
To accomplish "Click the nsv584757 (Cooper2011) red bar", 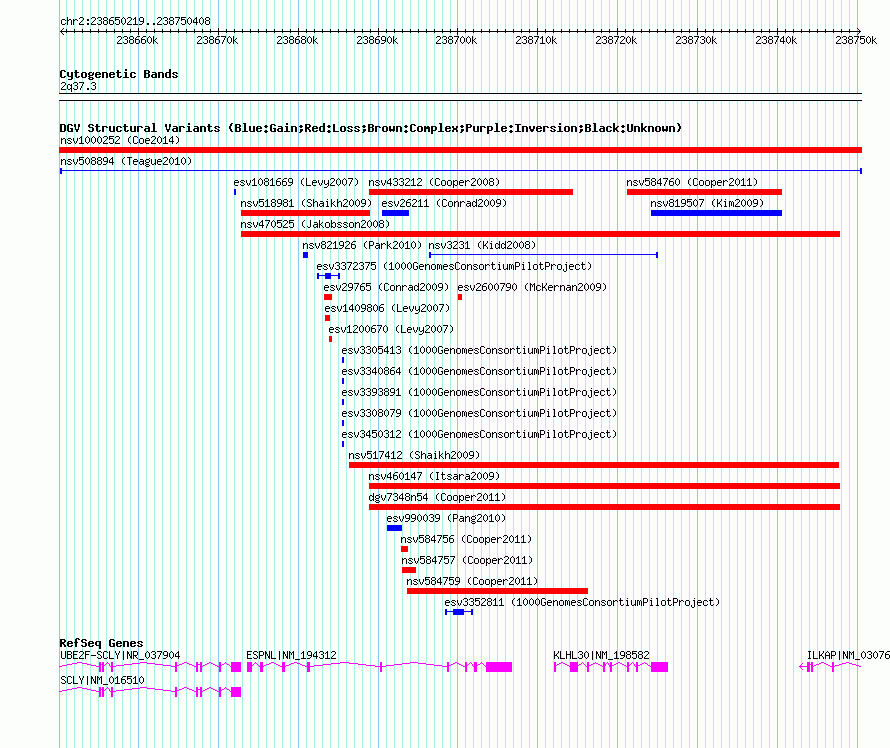I will pyautogui.click(x=409, y=570).
